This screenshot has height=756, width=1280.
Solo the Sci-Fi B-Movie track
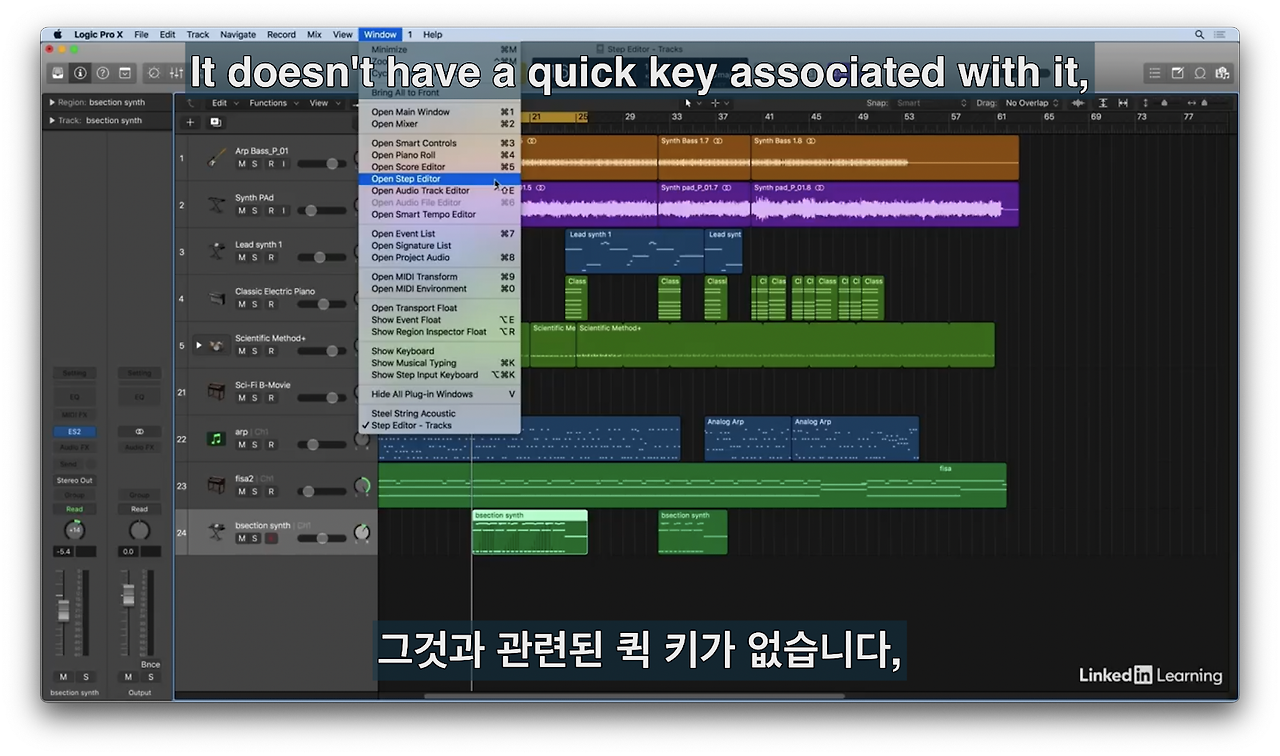click(x=255, y=398)
